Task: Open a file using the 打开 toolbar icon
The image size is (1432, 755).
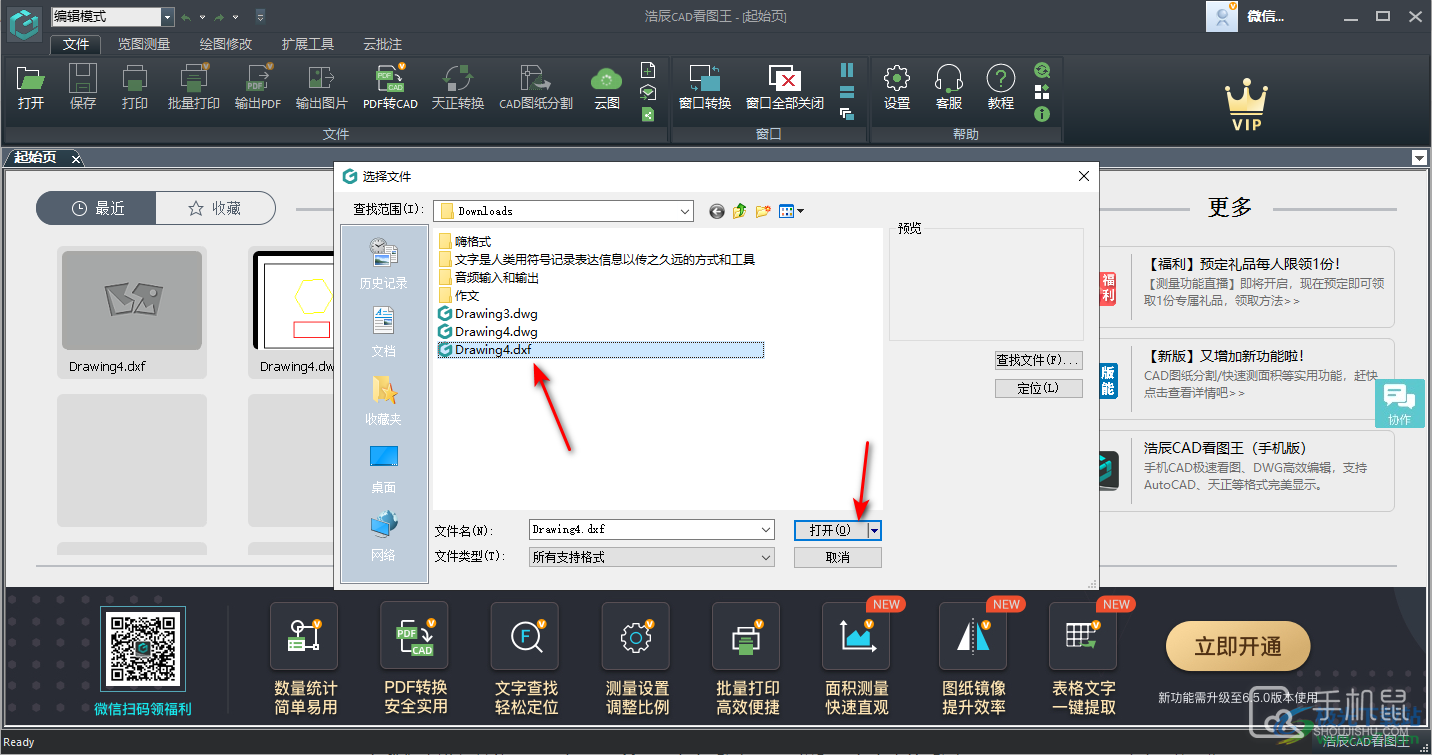Action: [x=30, y=88]
